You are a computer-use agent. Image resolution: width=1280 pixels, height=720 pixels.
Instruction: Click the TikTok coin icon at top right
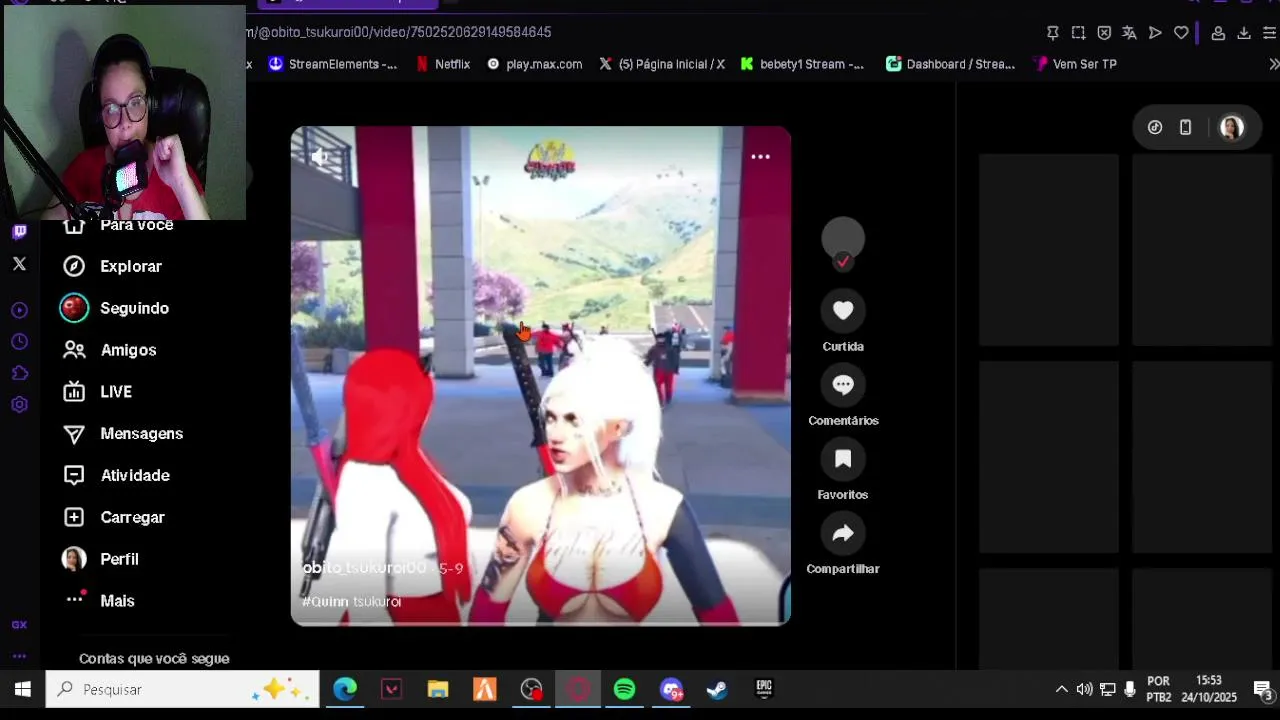click(1155, 127)
